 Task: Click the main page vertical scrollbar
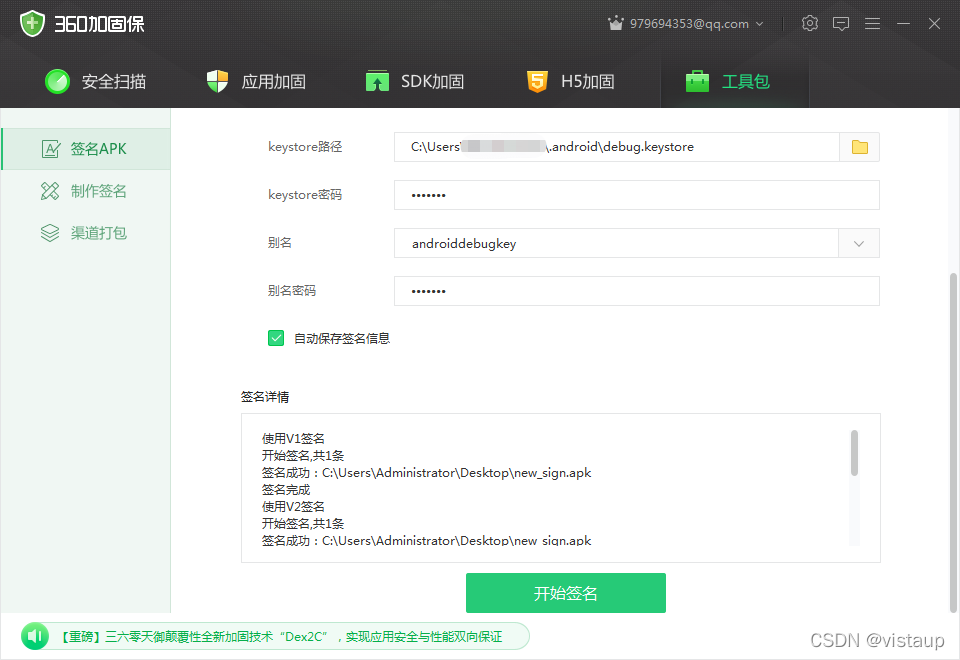(953, 442)
